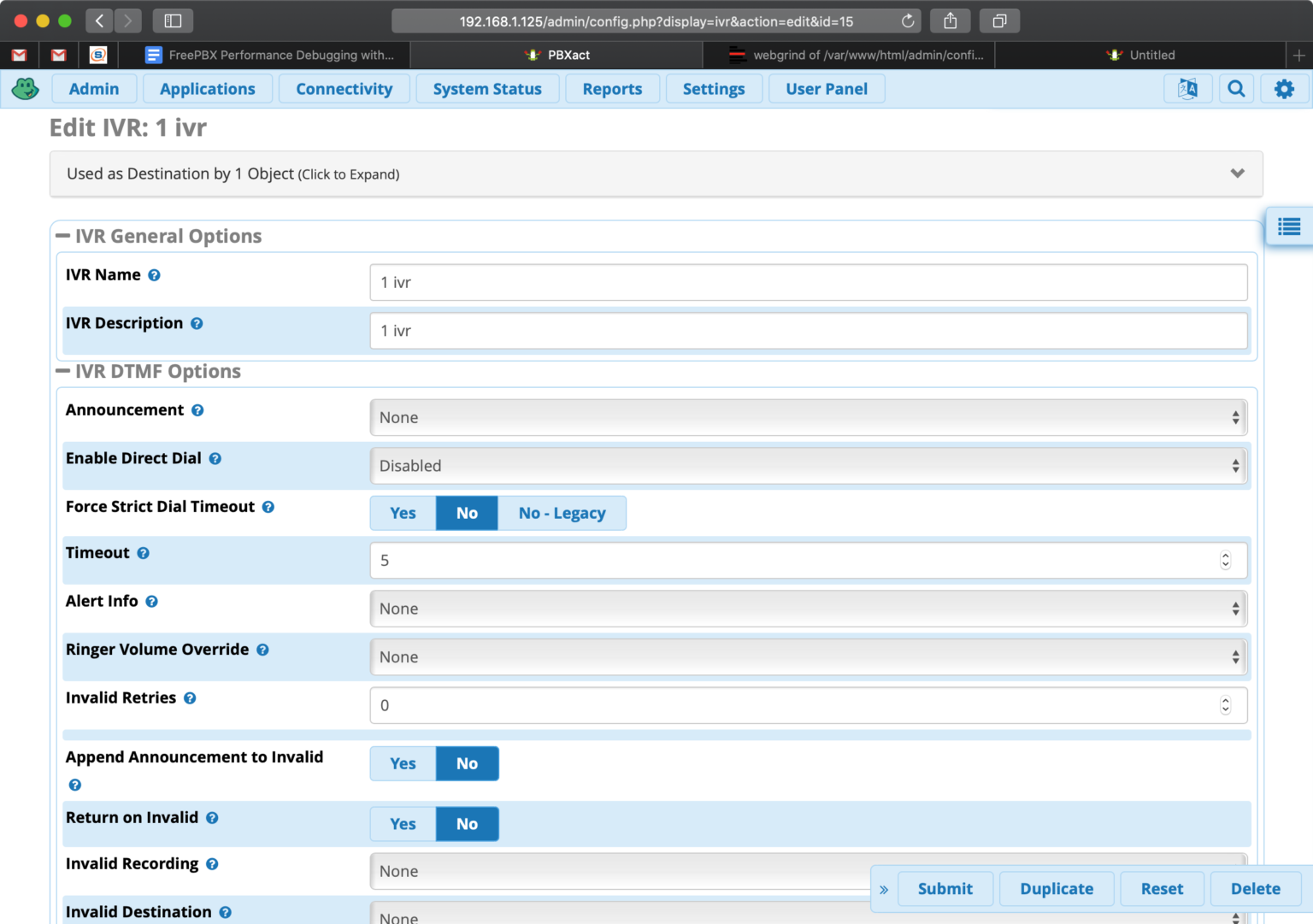Viewport: 1313px width, 924px height.
Task: Click the FreePBX frog logo
Action: click(25, 88)
